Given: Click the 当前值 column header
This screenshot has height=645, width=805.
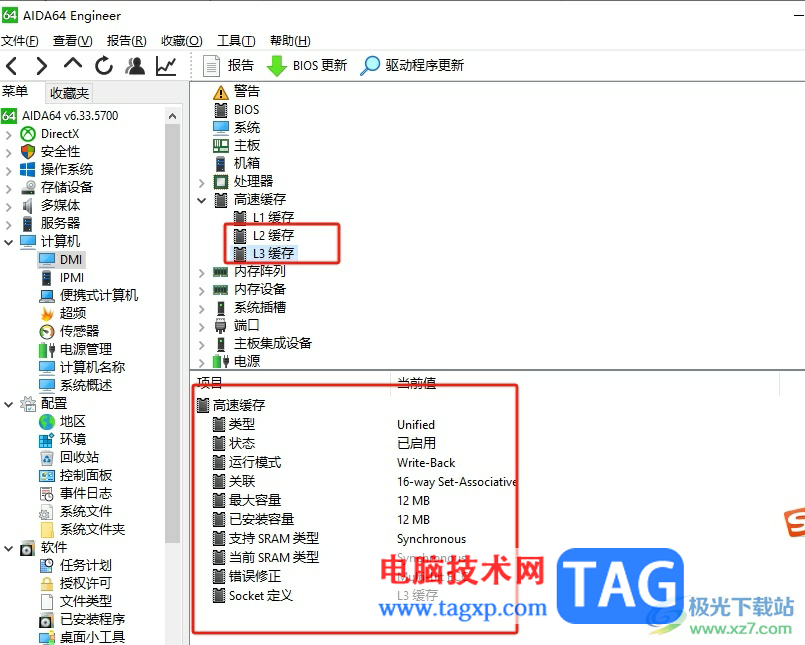Looking at the screenshot, I should click(x=416, y=383).
